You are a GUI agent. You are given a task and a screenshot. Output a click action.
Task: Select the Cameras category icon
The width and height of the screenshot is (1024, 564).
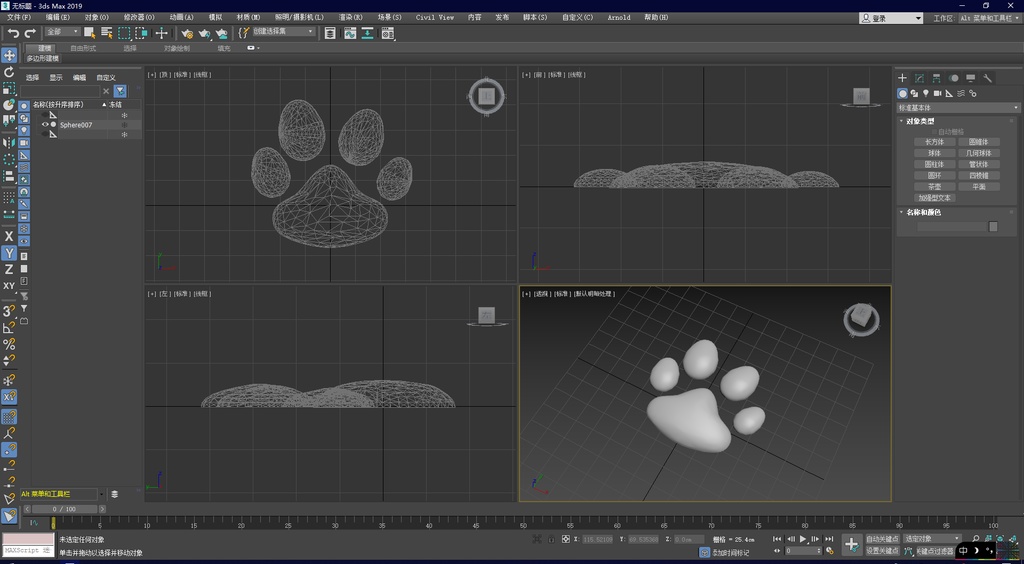tap(937, 93)
